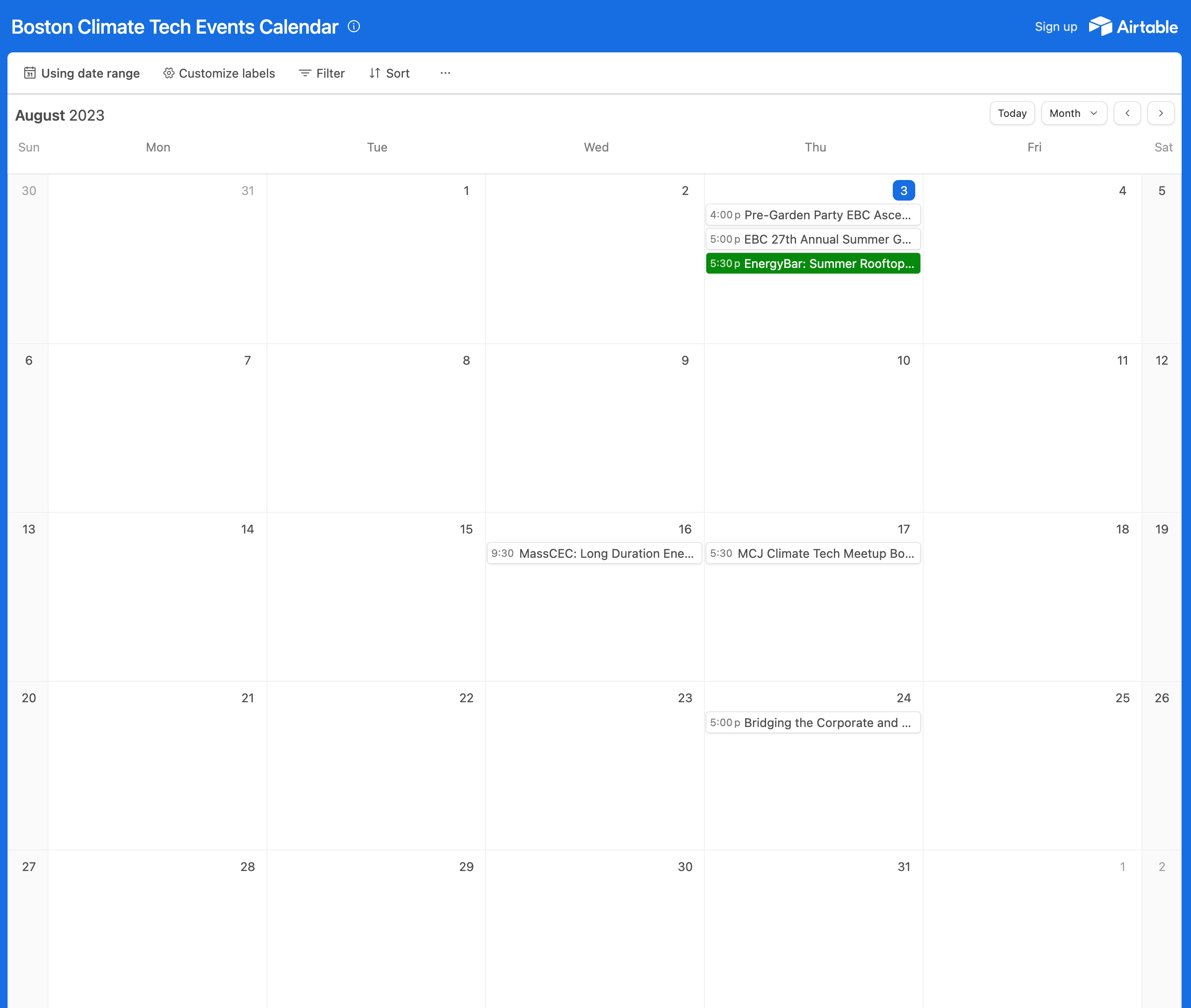Open the MCJ Climate Tech Meetup event

pyautogui.click(x=812, y=553)
